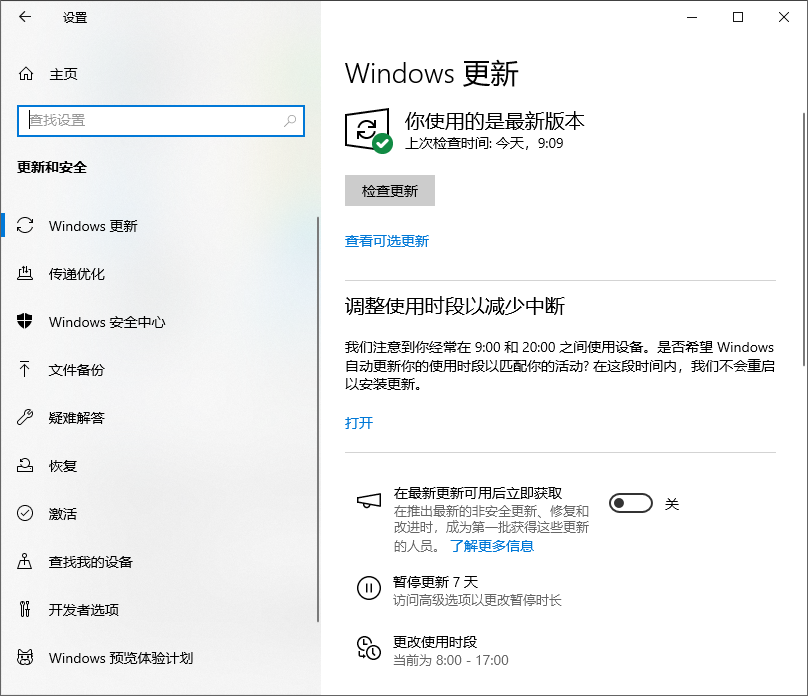Click the Home house icon
The height and width of the screenshot is (696, 808).
click(26, 74)
